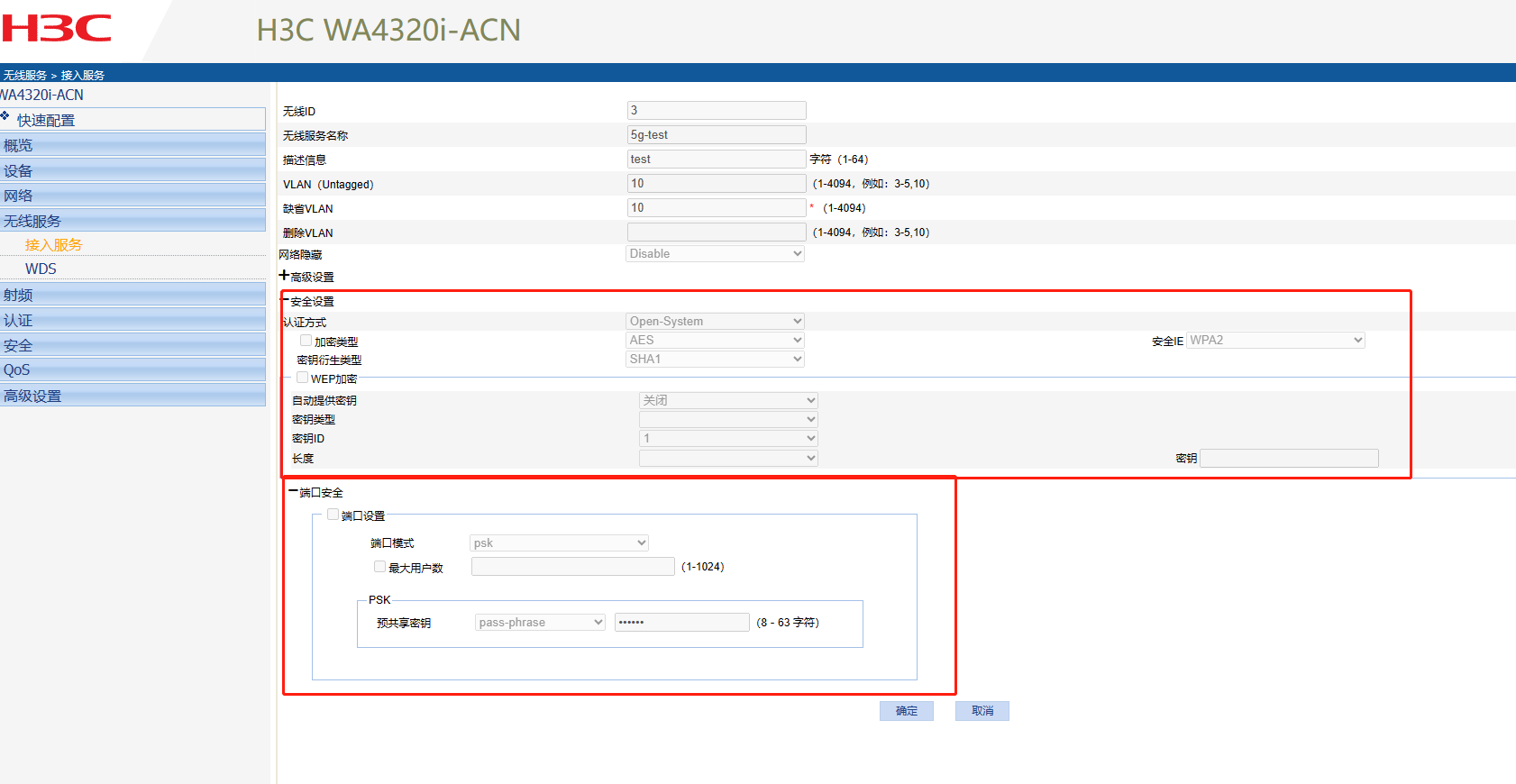
Task: Select the WDS submenu item
Action: [41, 269]
